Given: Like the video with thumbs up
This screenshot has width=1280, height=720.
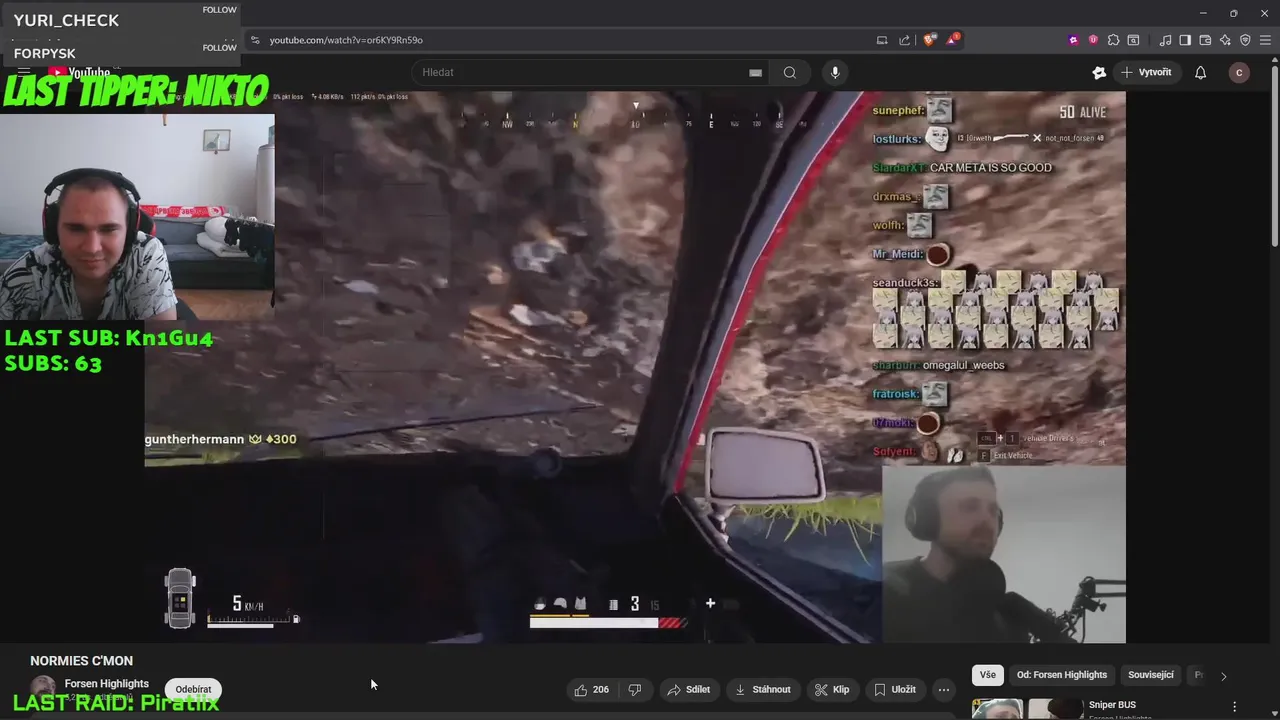Looking at the screenshot, I should coord(591,689).
